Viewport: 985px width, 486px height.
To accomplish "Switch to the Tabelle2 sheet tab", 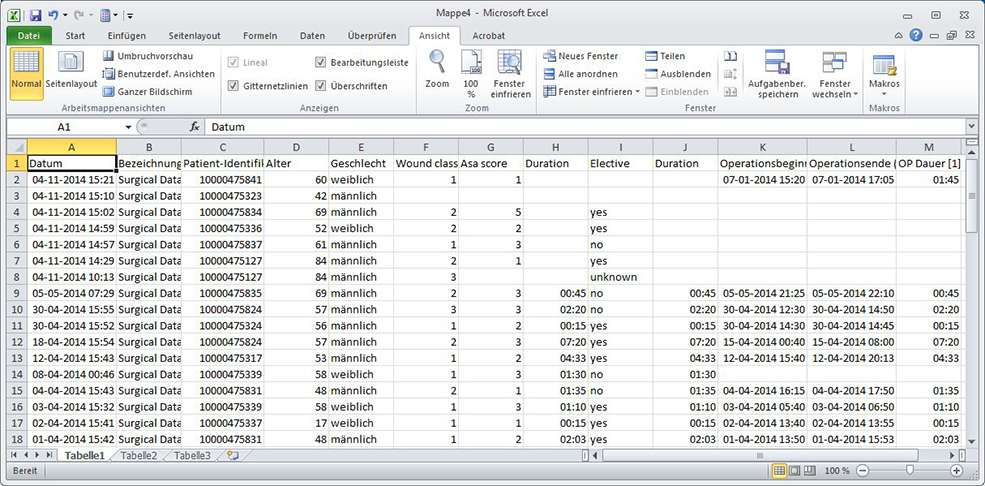I will [139, 456].
